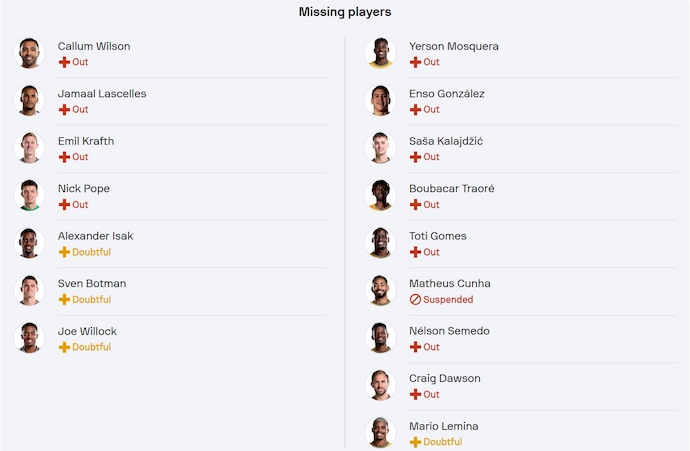690x451 pixels.
Task: Open Emil Krafth's player name link
Action: [x=86, y=141]
